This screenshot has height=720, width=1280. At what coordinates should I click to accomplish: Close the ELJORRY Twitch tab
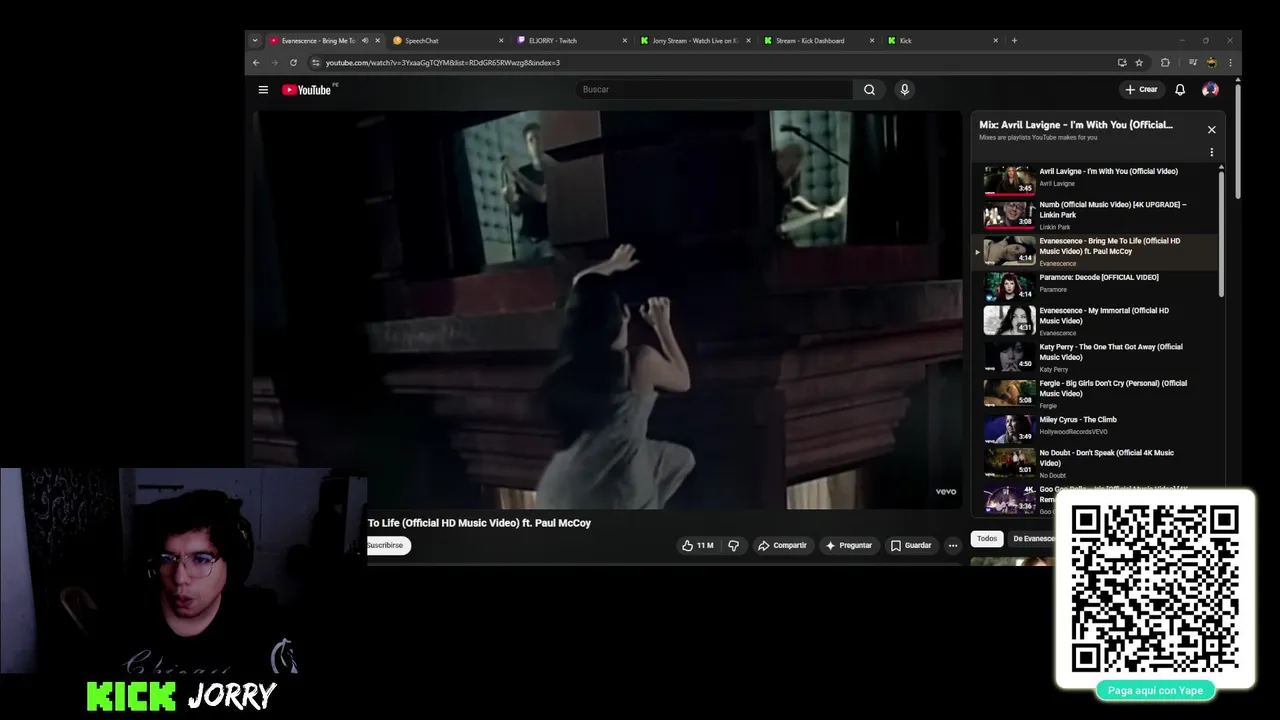point(625,41)
